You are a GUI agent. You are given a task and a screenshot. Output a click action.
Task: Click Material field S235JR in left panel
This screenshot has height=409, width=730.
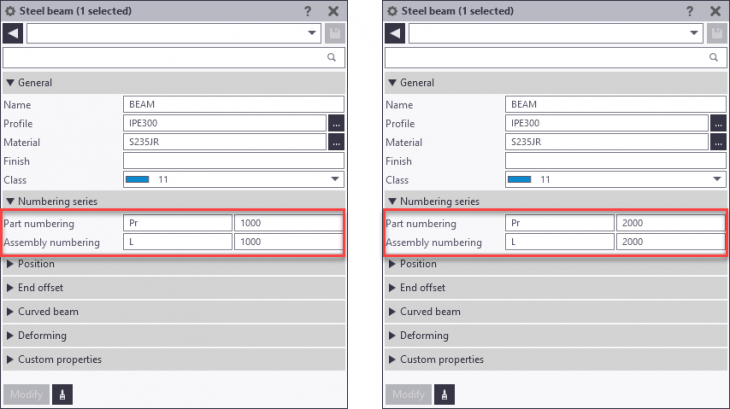click(x=225, y=142)
